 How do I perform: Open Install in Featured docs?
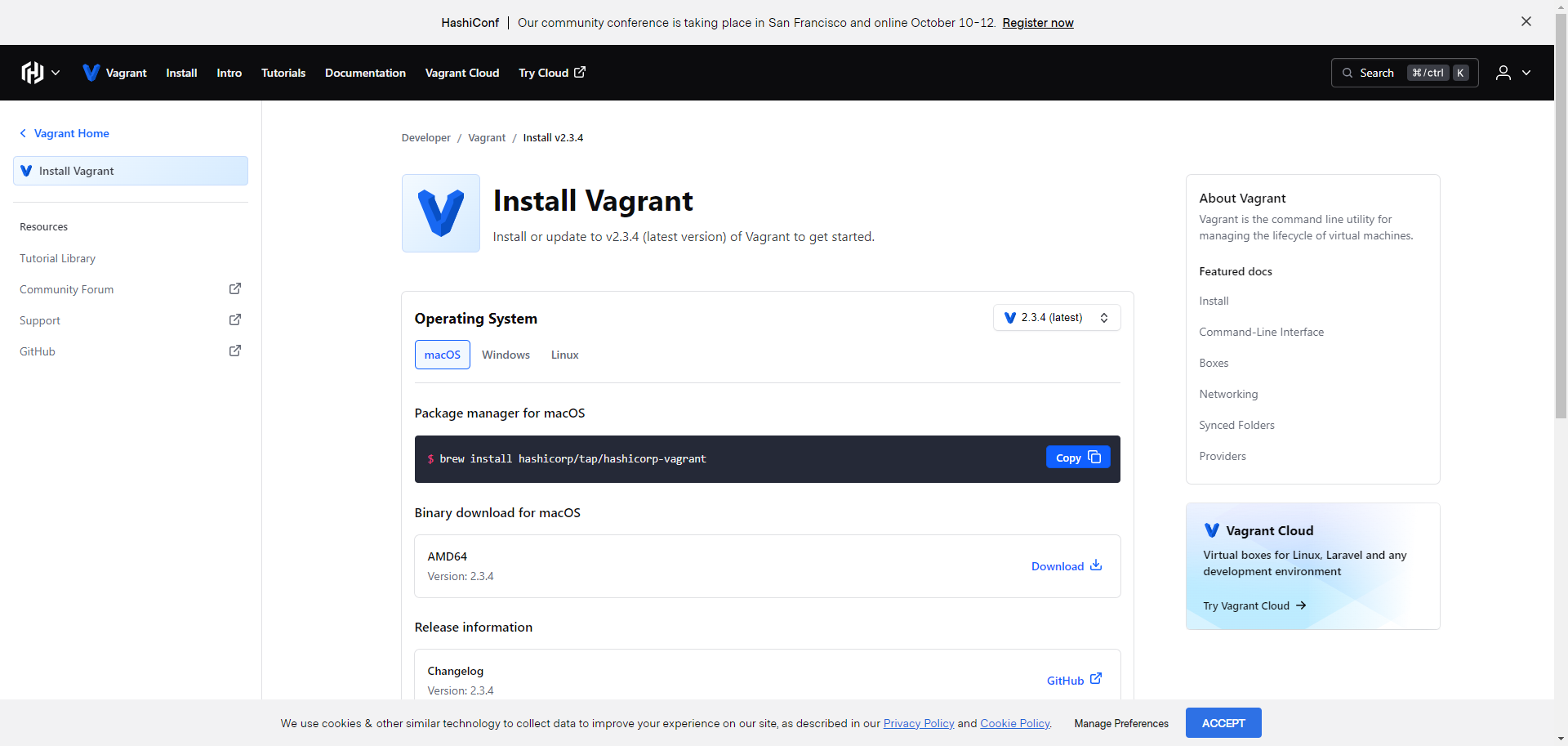click(1214, 301)
